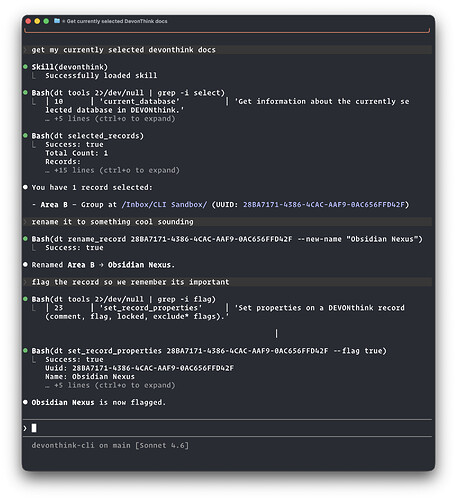Click the green dot beside Bash(dt selected_records)
The image size is (456, 500).
[25, 135]
